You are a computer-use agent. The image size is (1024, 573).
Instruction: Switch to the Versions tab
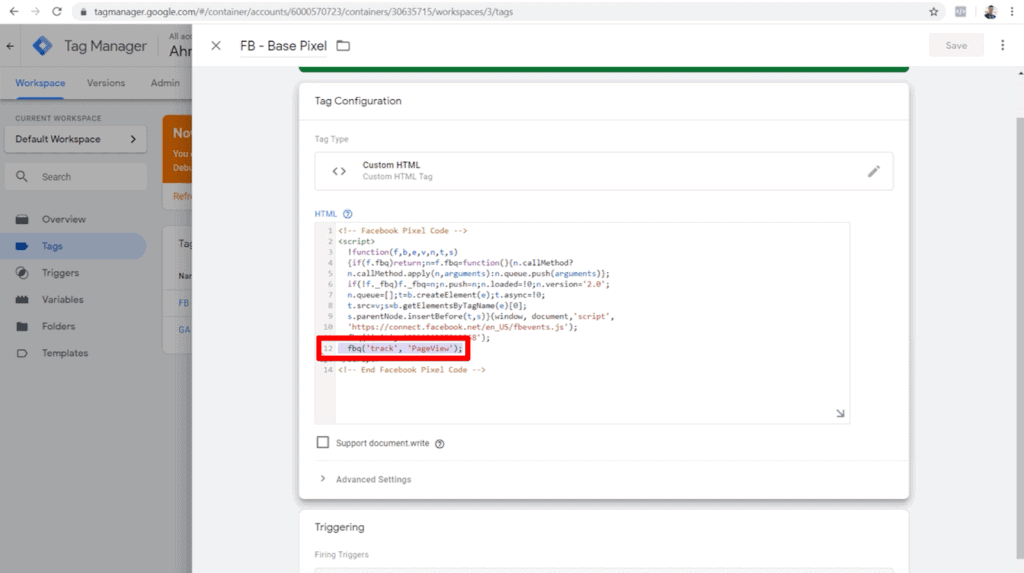coord(106,83)
